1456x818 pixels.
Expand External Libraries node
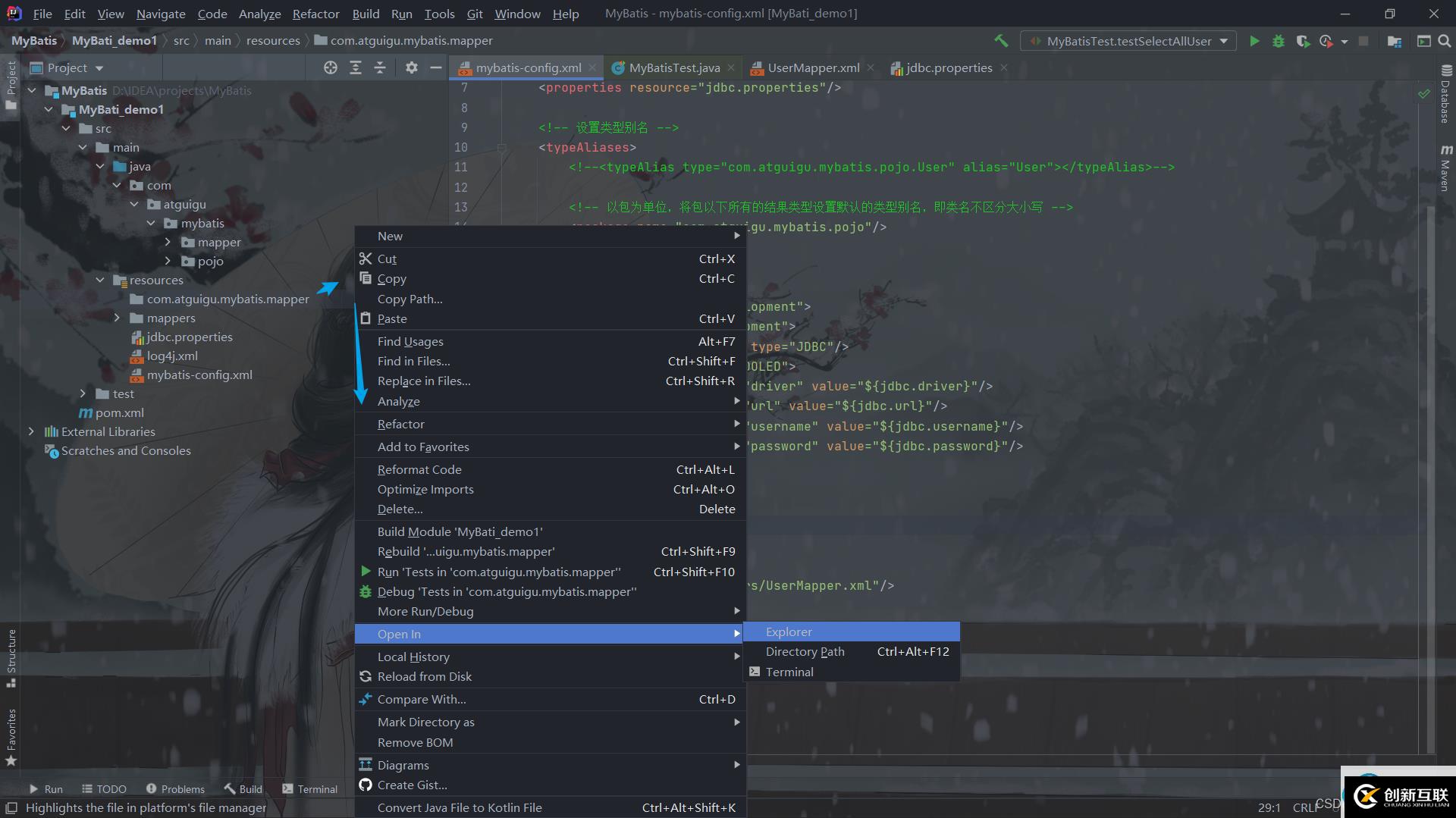tap(31, 431)
